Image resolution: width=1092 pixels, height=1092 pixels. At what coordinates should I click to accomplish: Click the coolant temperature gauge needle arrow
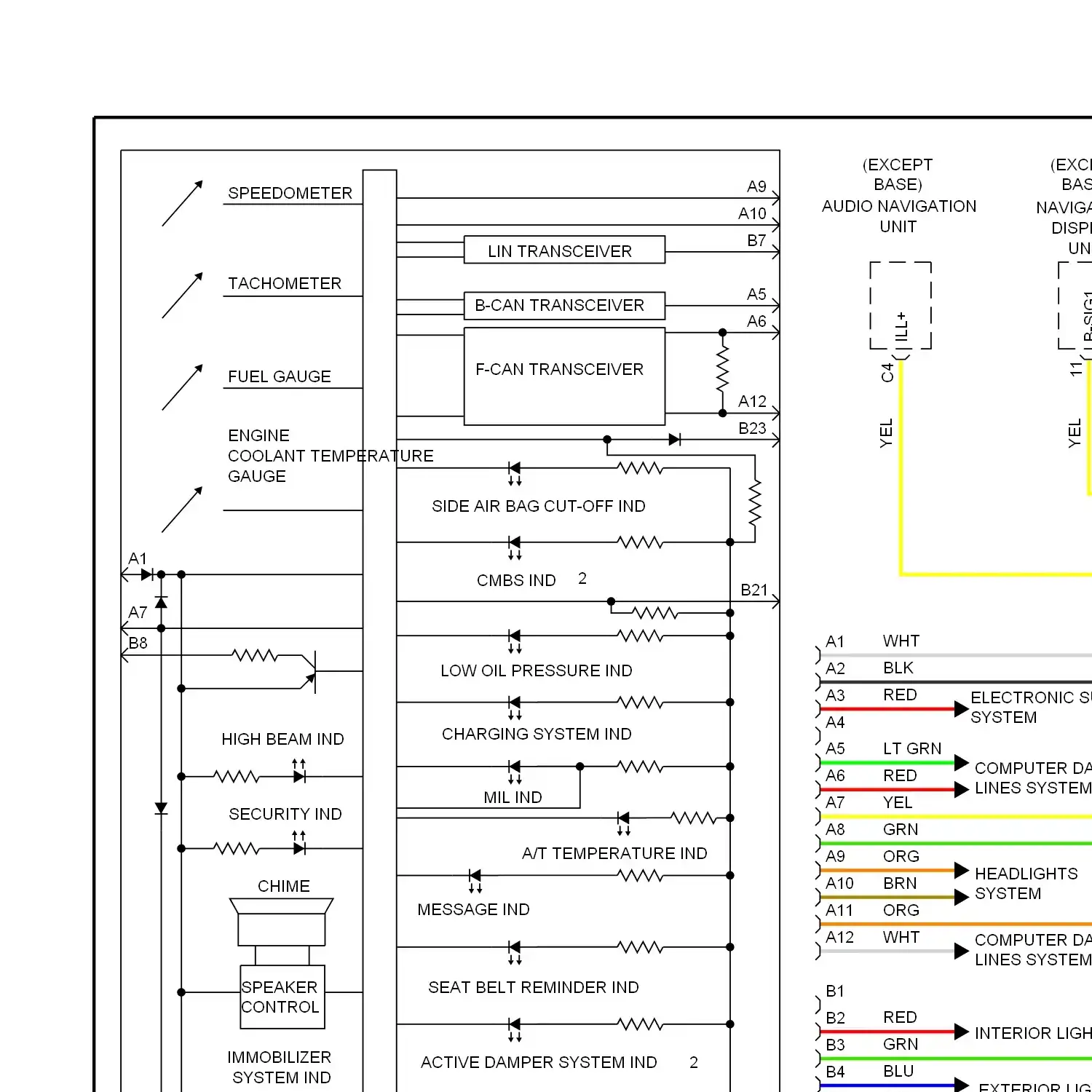182,510
